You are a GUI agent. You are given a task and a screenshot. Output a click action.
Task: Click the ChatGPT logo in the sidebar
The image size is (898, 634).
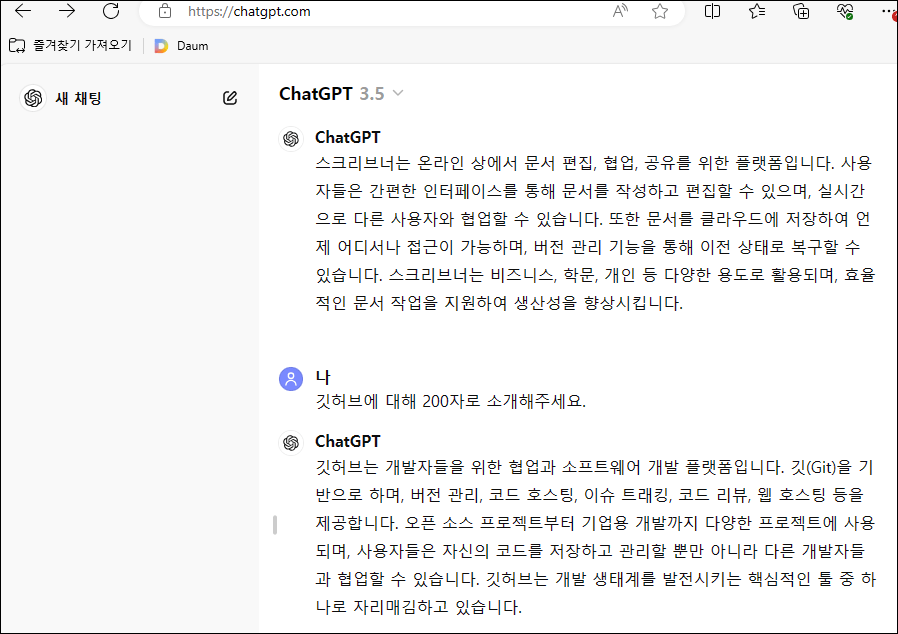tap(33, 98)
